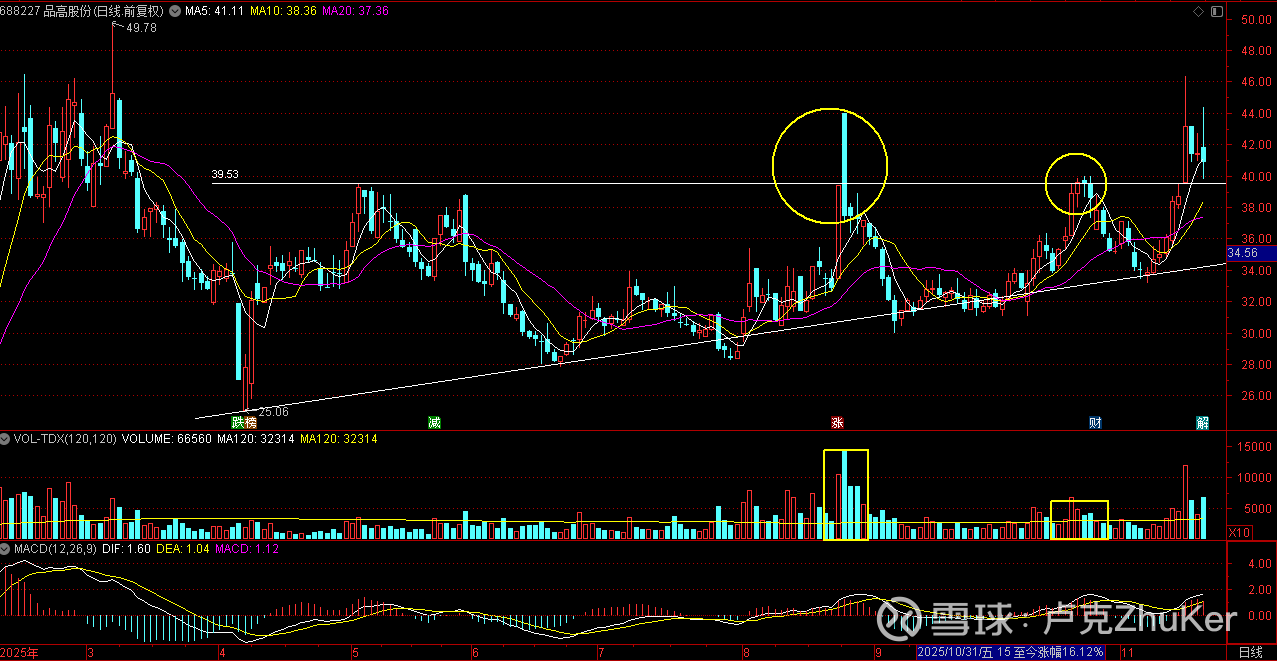1277x661 pixels.
Task: Click the MA10: 38.36 legend
Action: pos(283,11)
